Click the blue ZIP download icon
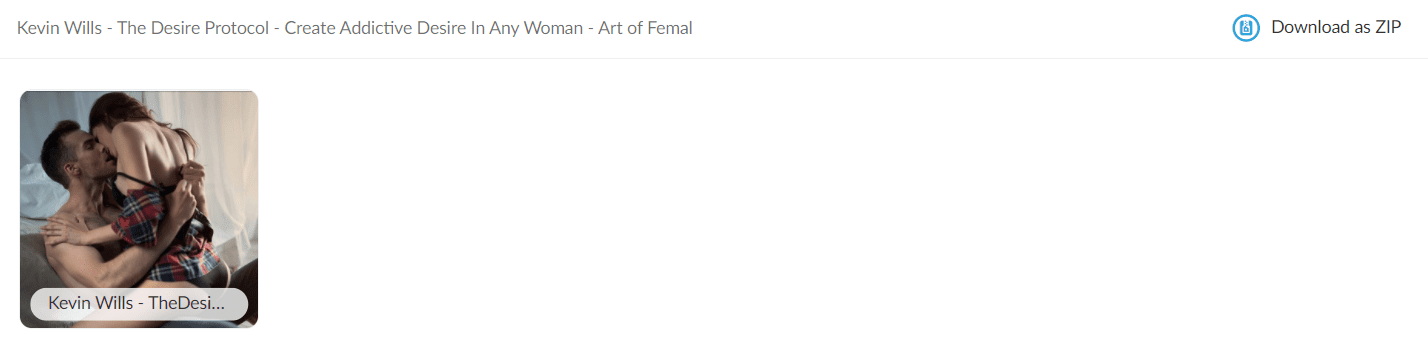This screenshot has height=360, width=1428. coord(1245,28)
